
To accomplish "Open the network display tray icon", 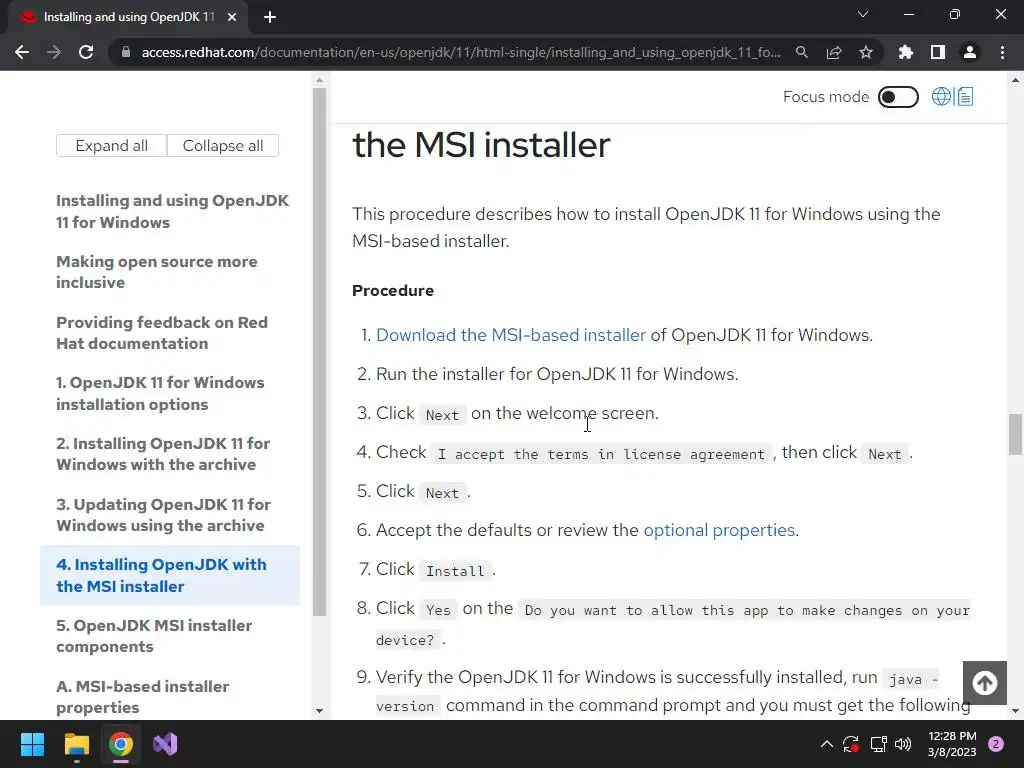I will pyautogui.click(x=878, y=744).
